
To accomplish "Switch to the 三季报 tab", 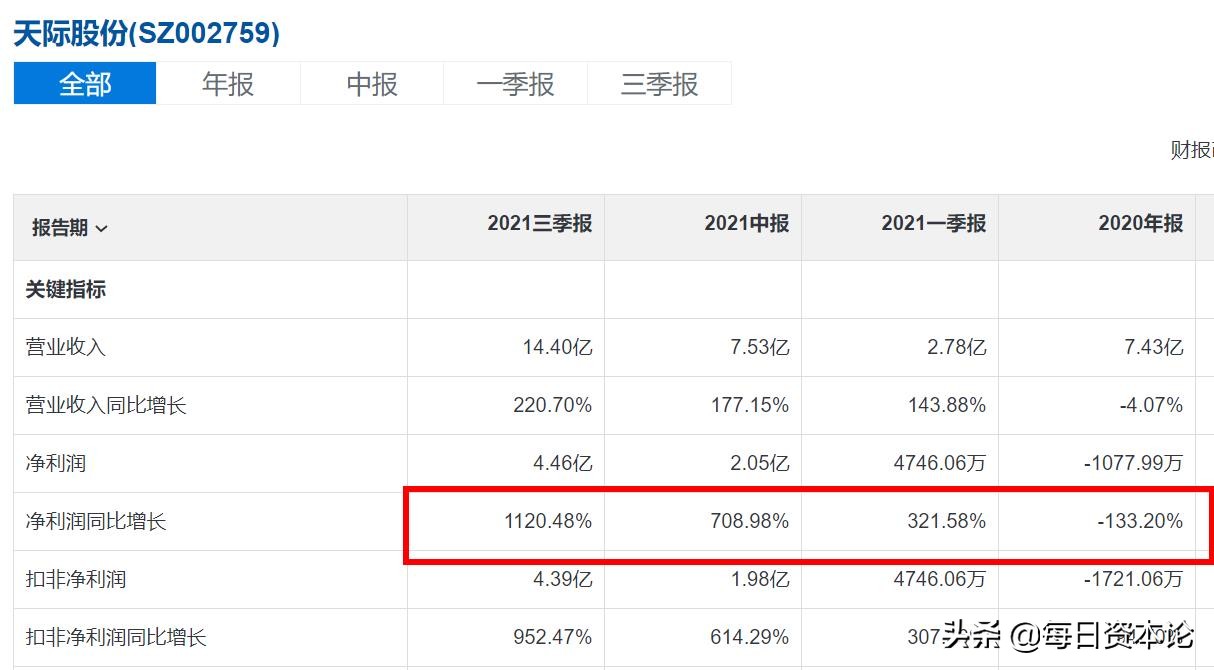I will click(660, 84).
